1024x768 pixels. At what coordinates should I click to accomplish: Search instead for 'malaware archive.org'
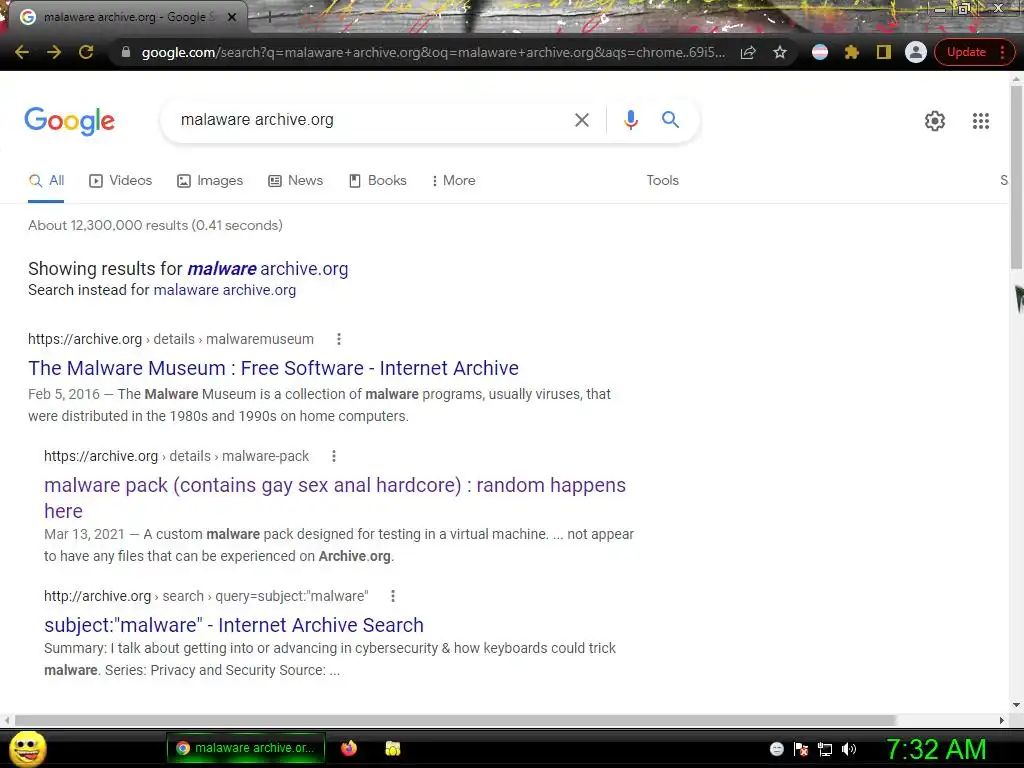point(225,290)
